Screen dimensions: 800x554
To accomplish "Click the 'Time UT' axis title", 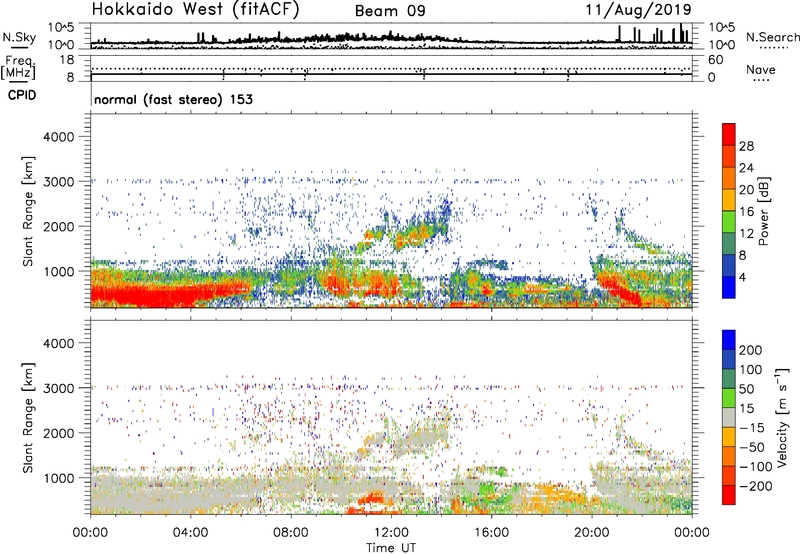I will pyautogui.click(x=391, y=548).
